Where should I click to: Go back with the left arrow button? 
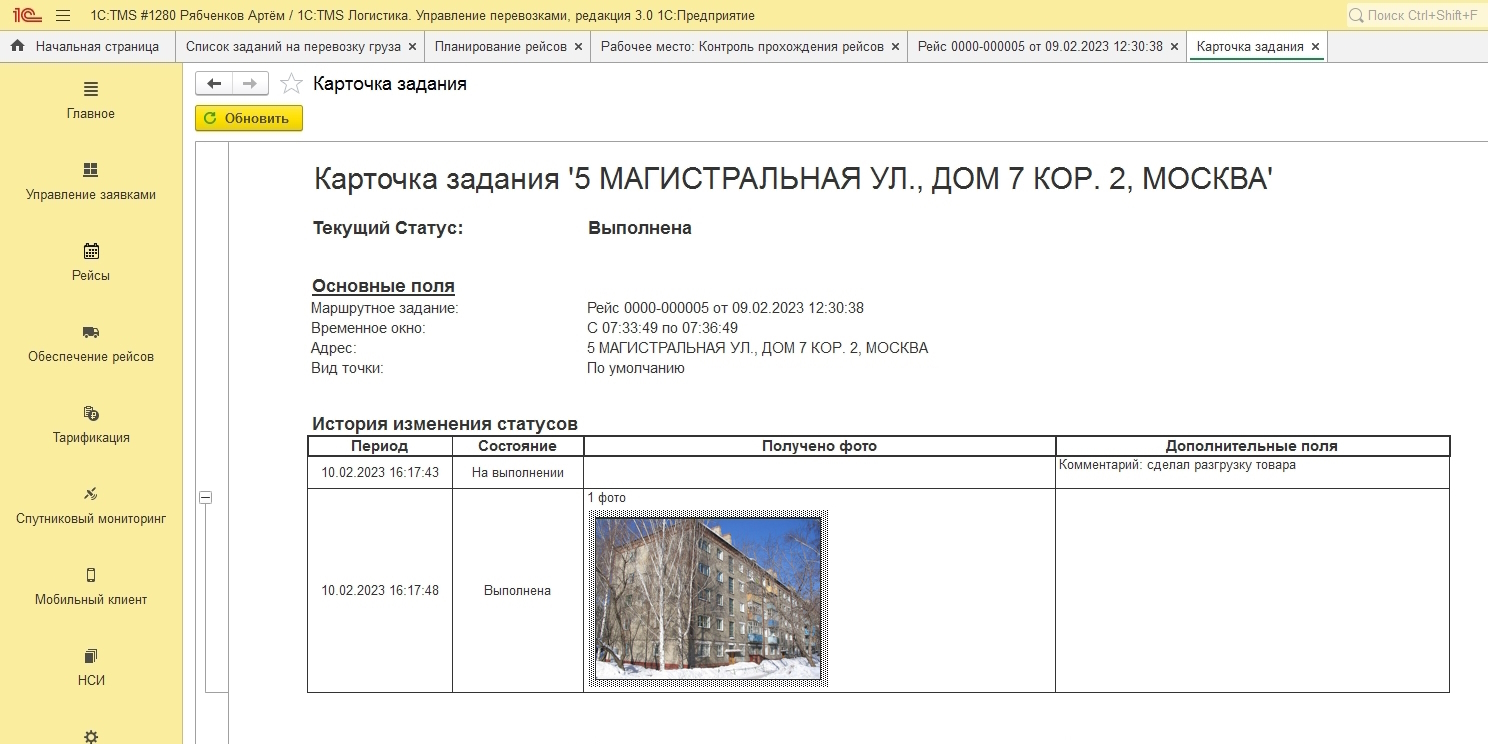click(x=214, y=84)
